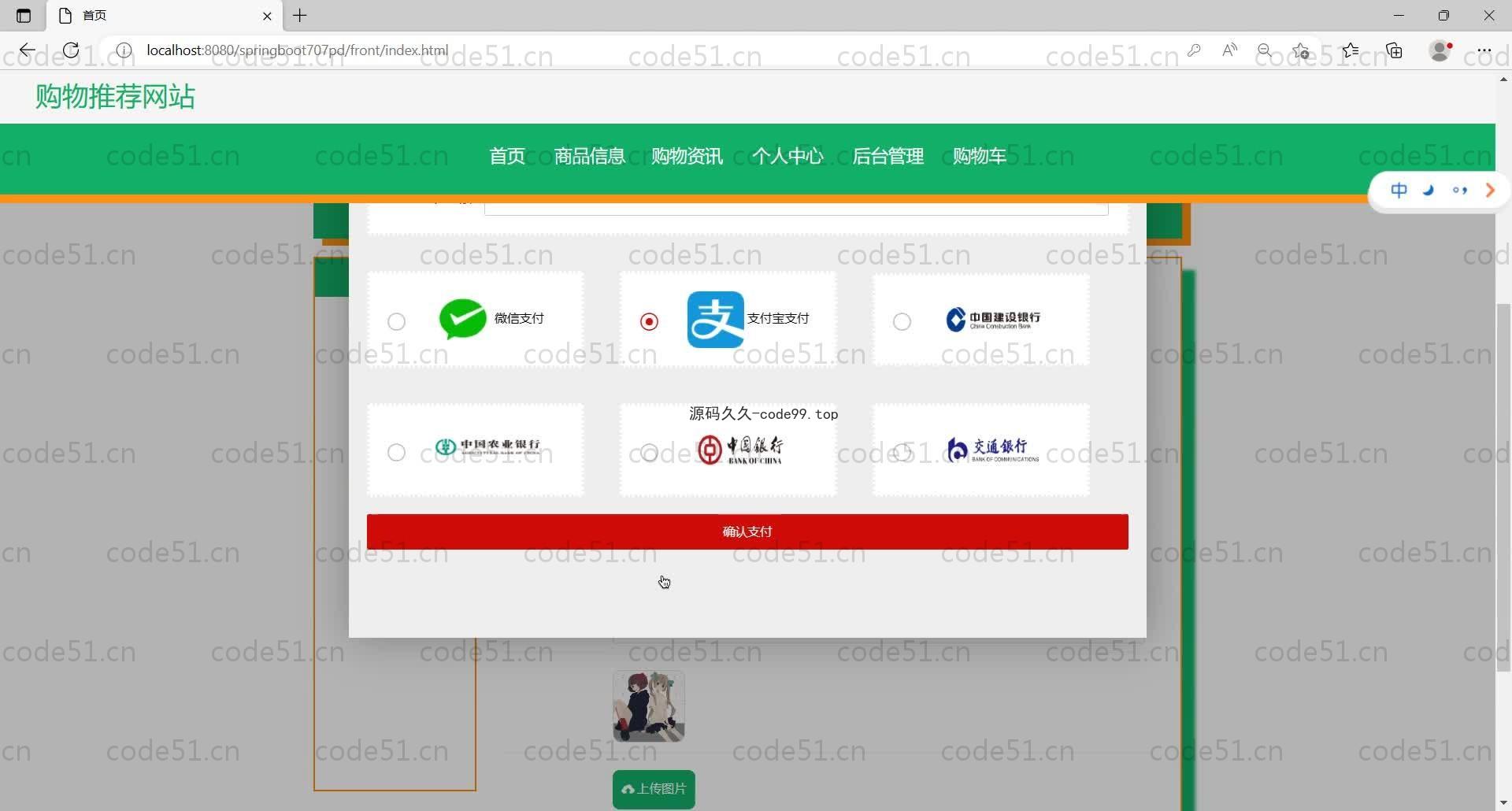Viewport: 1512px width, 811px height.
Task: Open the 首页 navigation item
Action: 507,156
